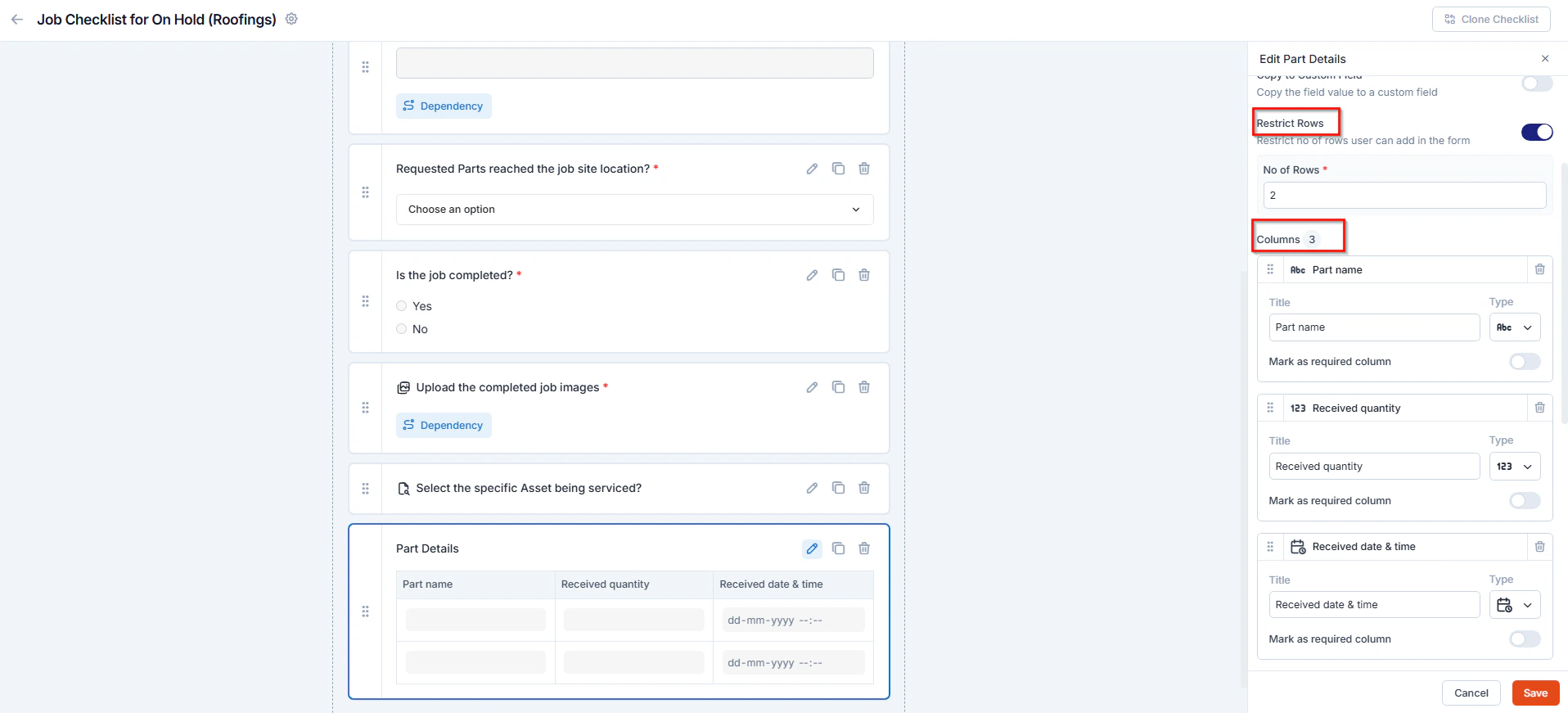The height and width of the screenshot is (713, 1568).
Task: Close the Edit Part Details panel
Action: tap(1545, 58)
